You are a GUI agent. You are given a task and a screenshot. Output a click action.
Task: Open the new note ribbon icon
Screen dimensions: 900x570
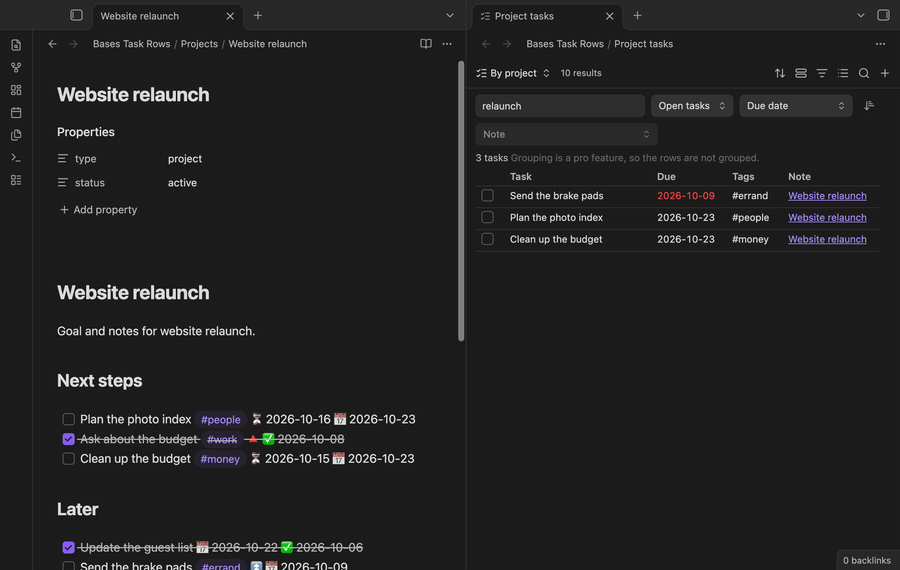click(x=16, y=45)
